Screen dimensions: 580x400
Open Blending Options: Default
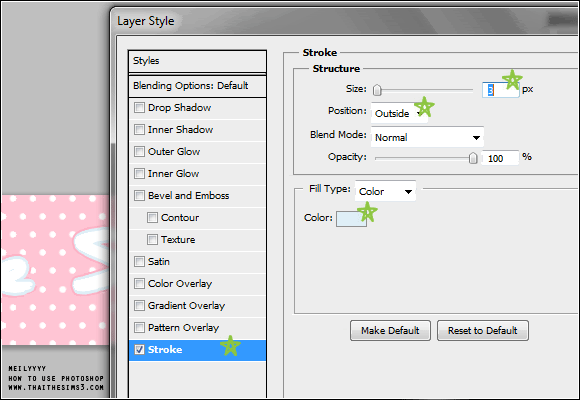coord(198,86)
